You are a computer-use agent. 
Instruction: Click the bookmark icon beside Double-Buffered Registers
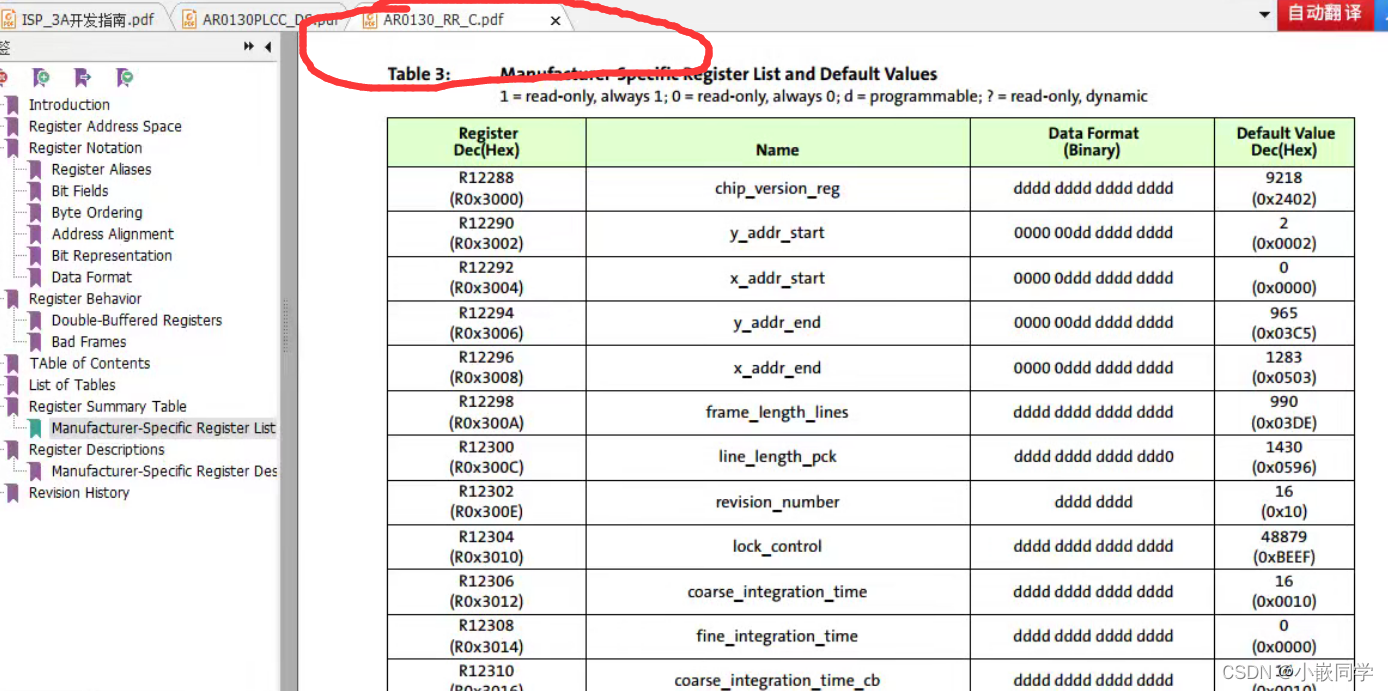[35, 321]
